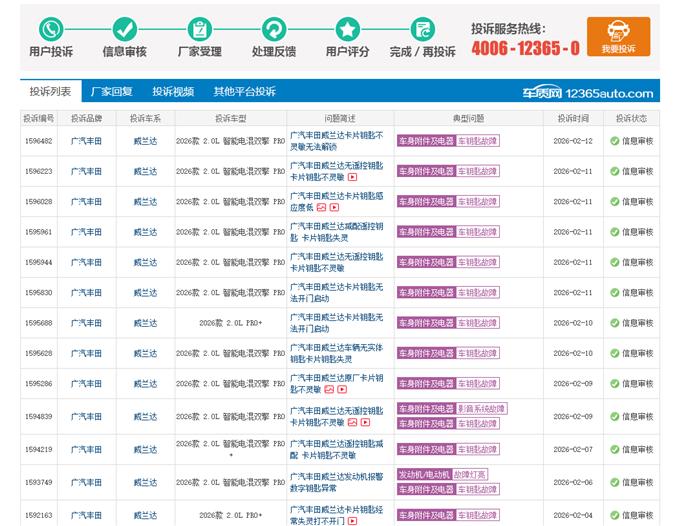This screenshot has width=700, height=526.
Task: Open the 其他平台投诉 tab
Action: point(244,92)
